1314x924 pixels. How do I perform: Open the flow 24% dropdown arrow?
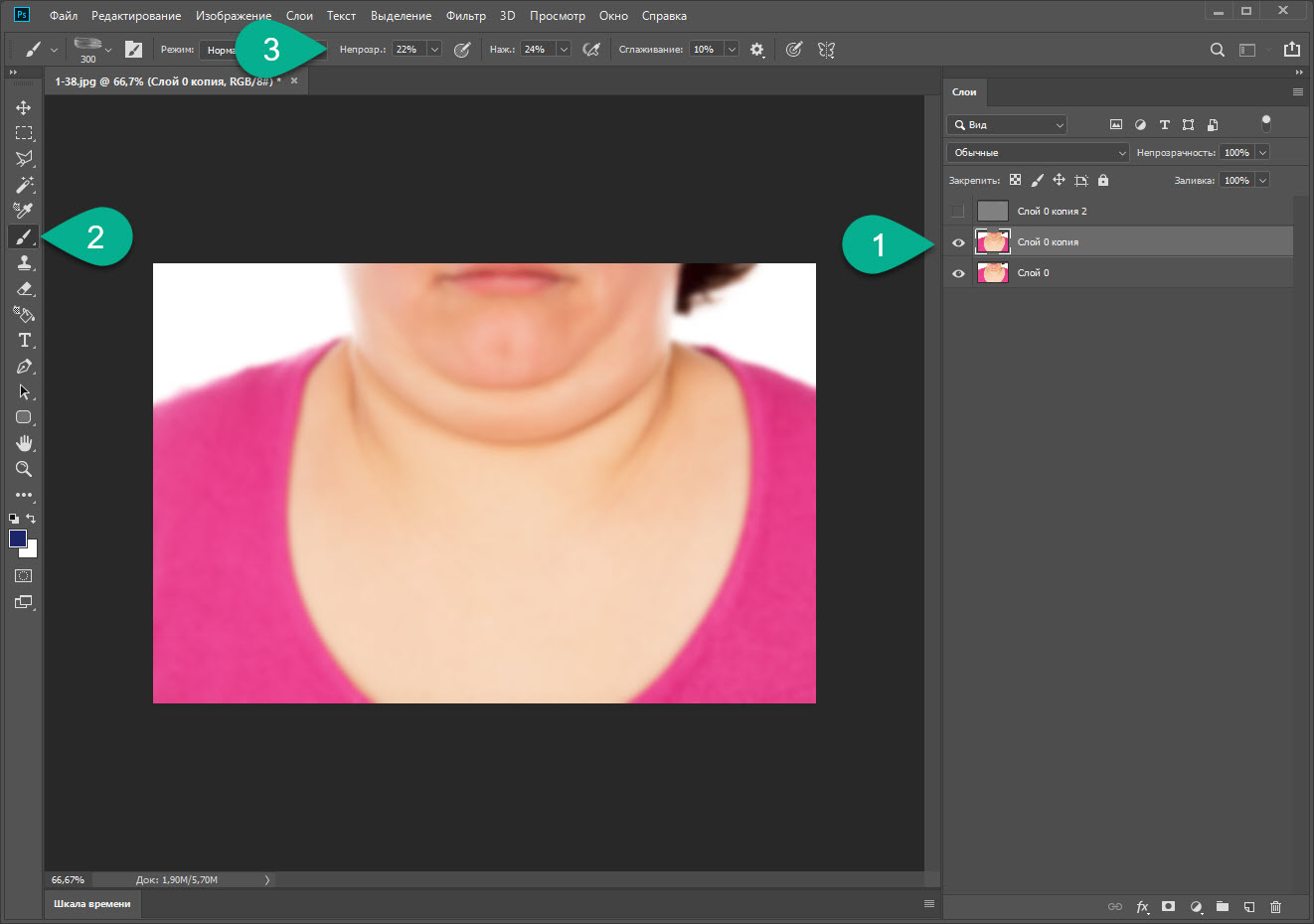(564, 49)
